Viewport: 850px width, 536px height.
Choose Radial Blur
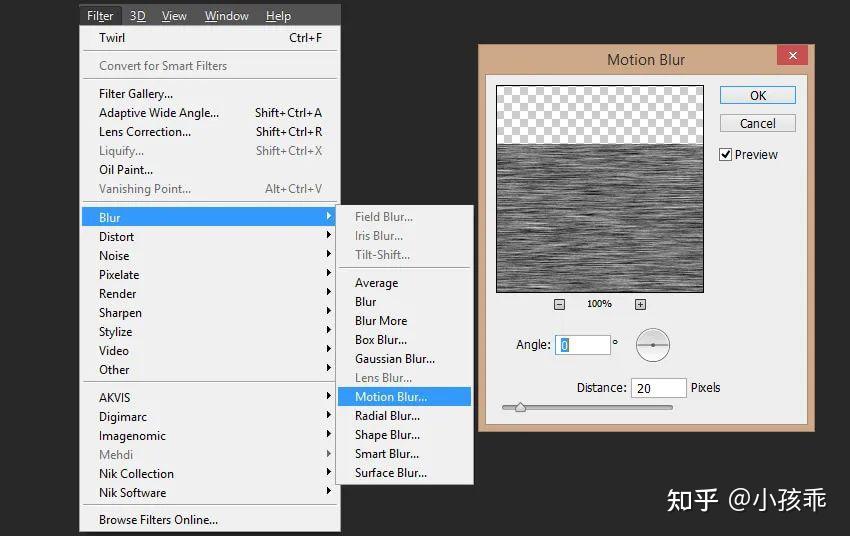click(404, 416)
